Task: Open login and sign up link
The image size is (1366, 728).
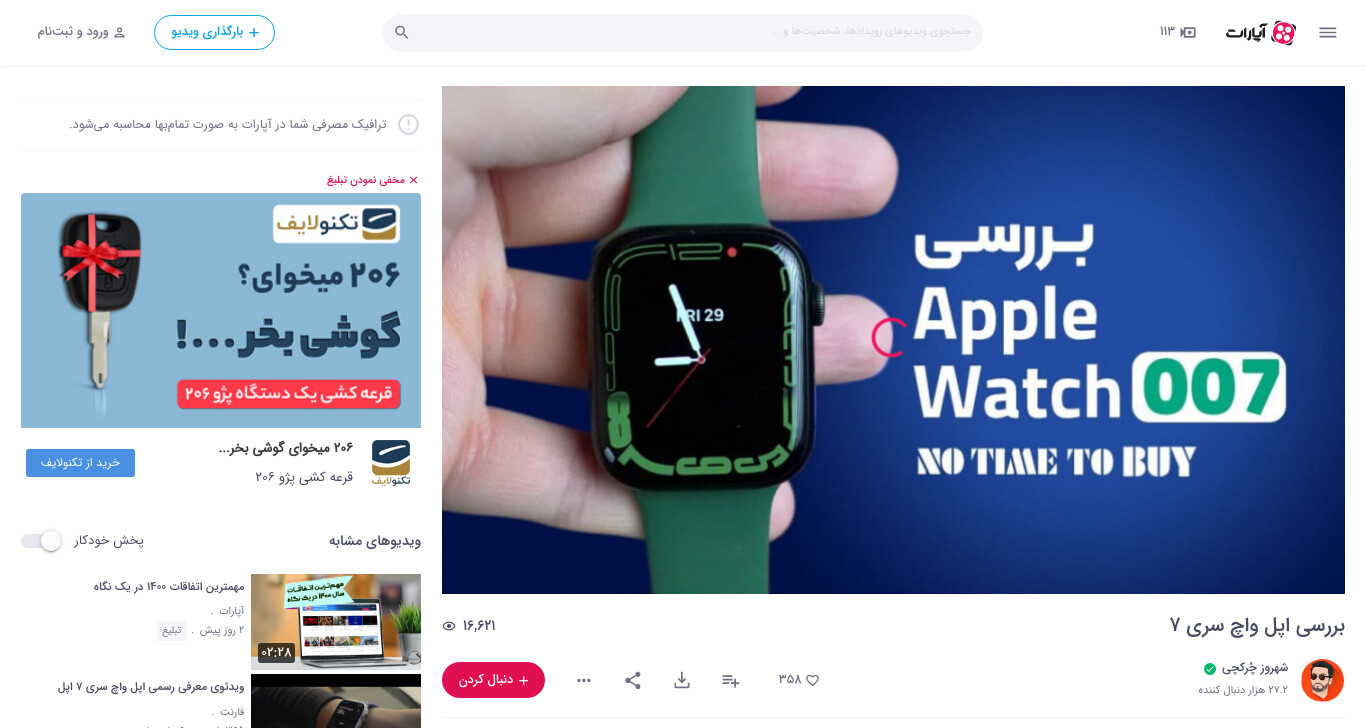Action: coord(82,32)
